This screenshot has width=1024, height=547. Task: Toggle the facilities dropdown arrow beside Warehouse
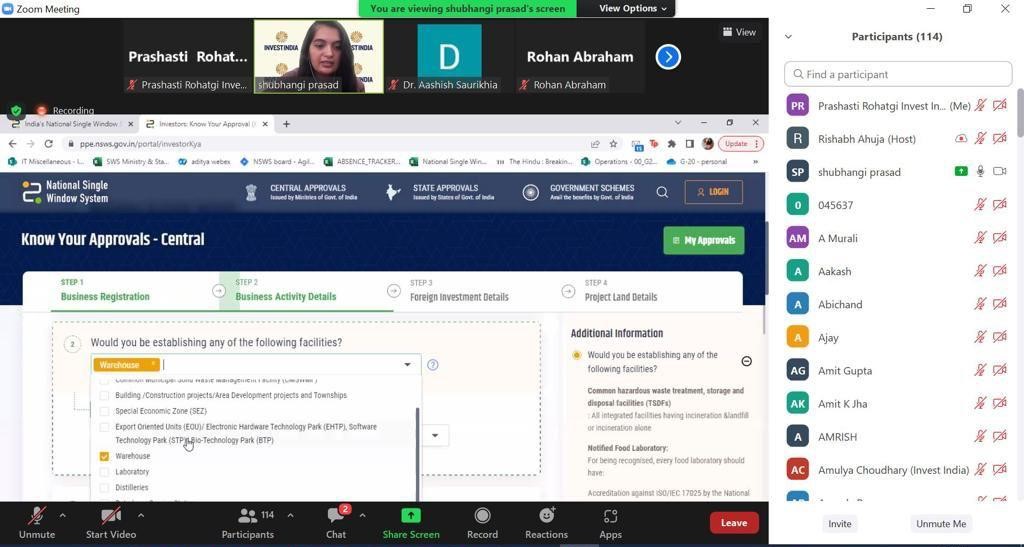pyautogui.click(x=408, y=364)
